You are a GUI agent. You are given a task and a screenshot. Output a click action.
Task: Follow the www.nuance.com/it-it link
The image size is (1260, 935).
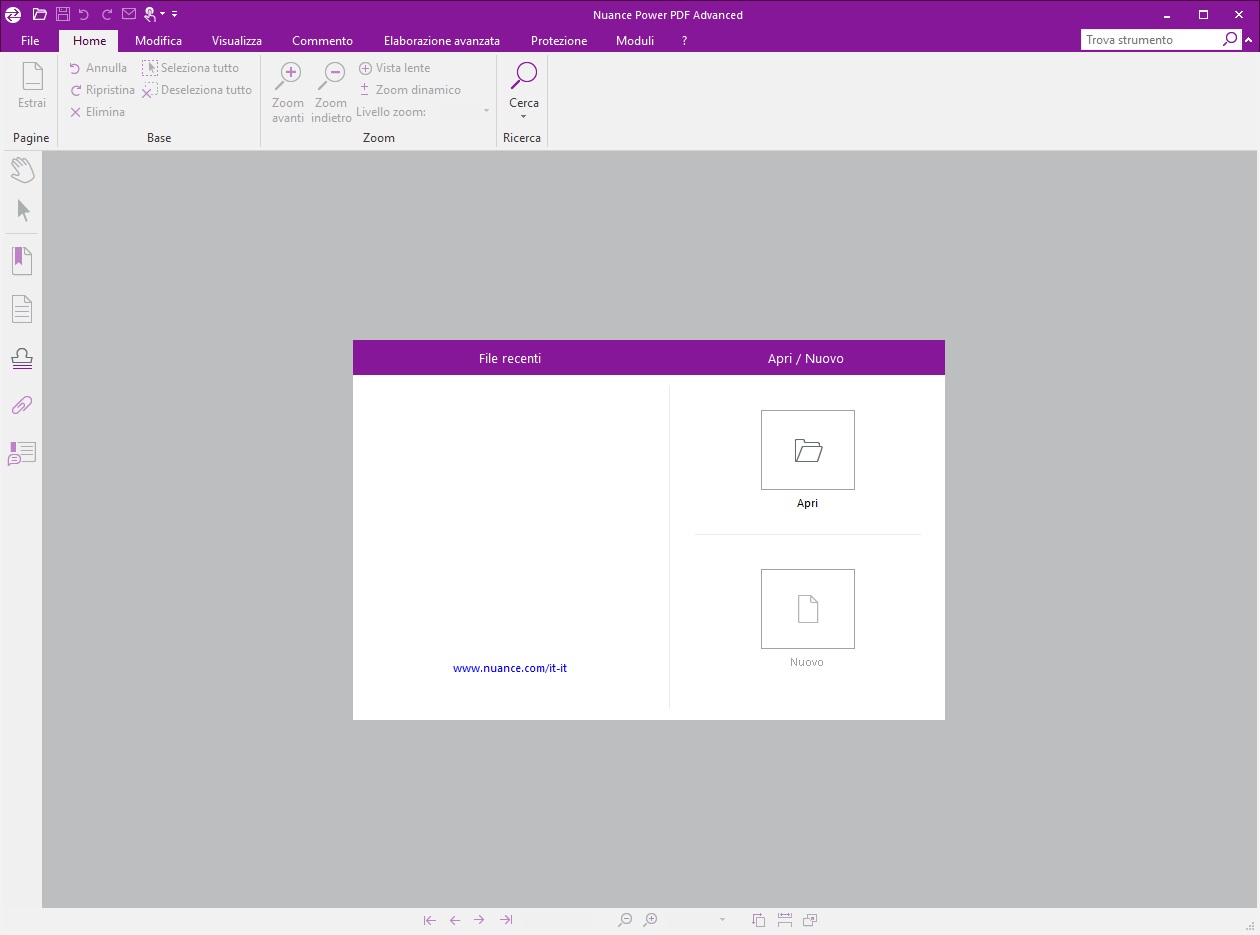point(510,668)
